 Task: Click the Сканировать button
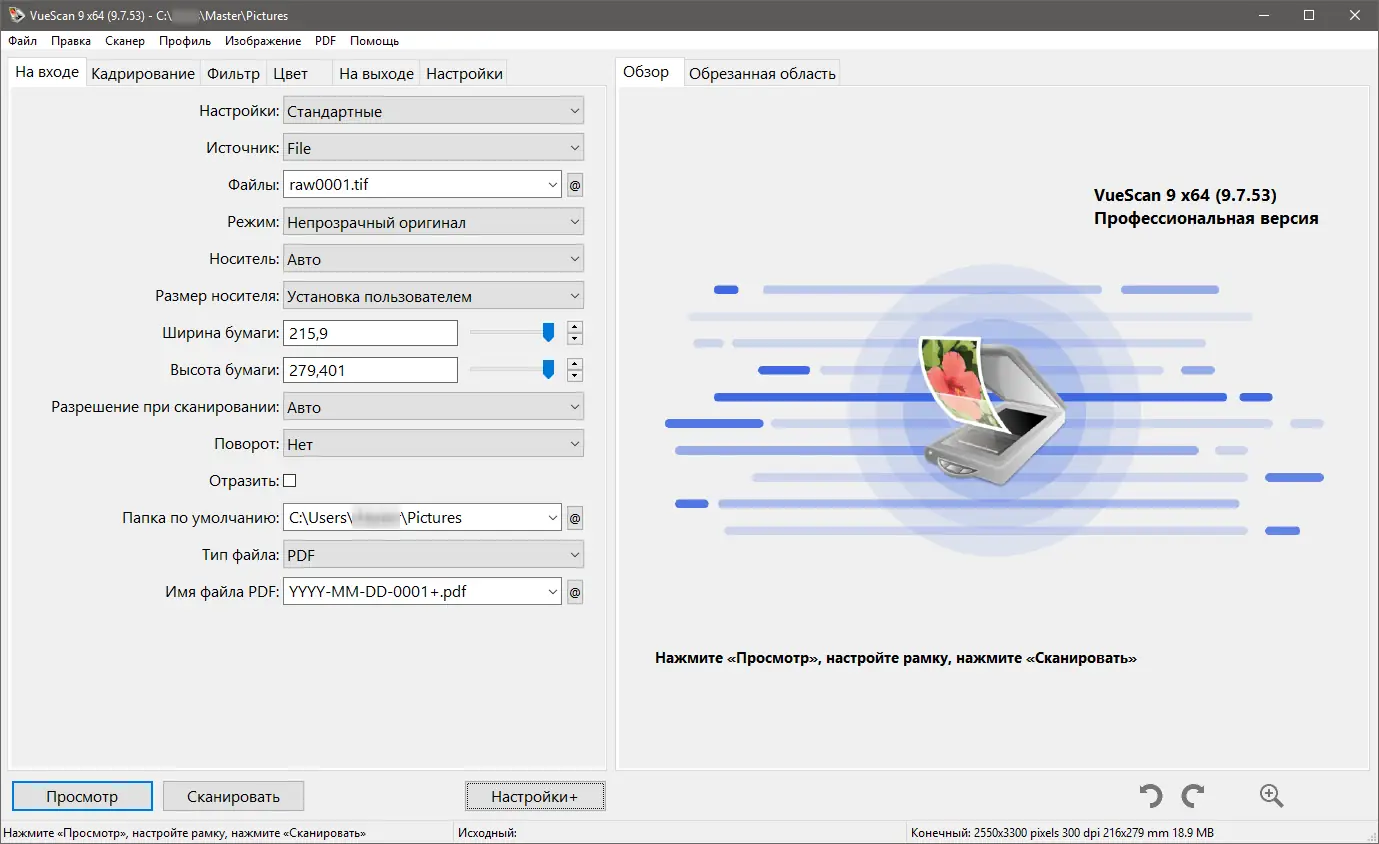tap(233, 796)
